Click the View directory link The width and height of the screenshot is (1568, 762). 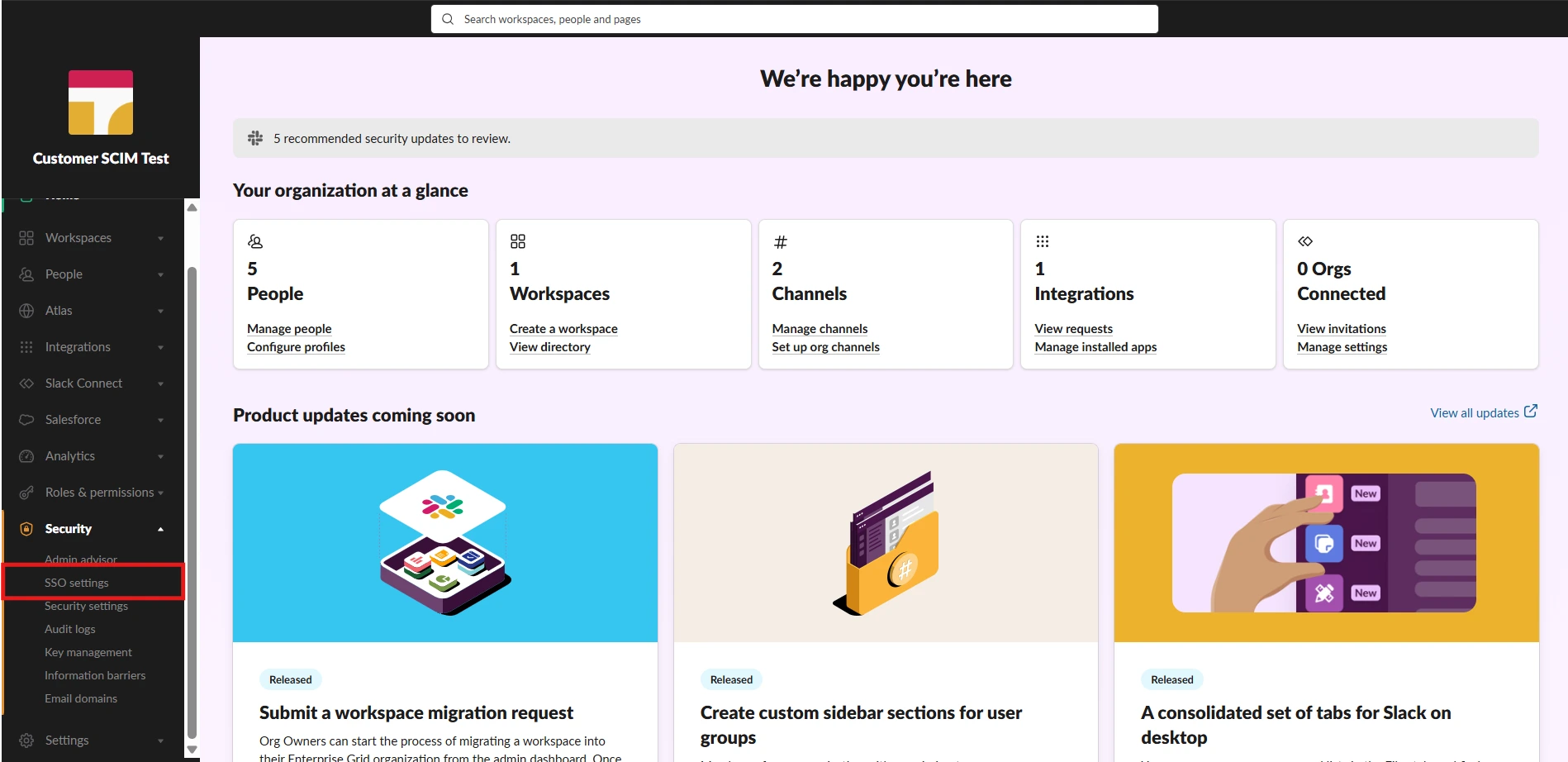550,347
